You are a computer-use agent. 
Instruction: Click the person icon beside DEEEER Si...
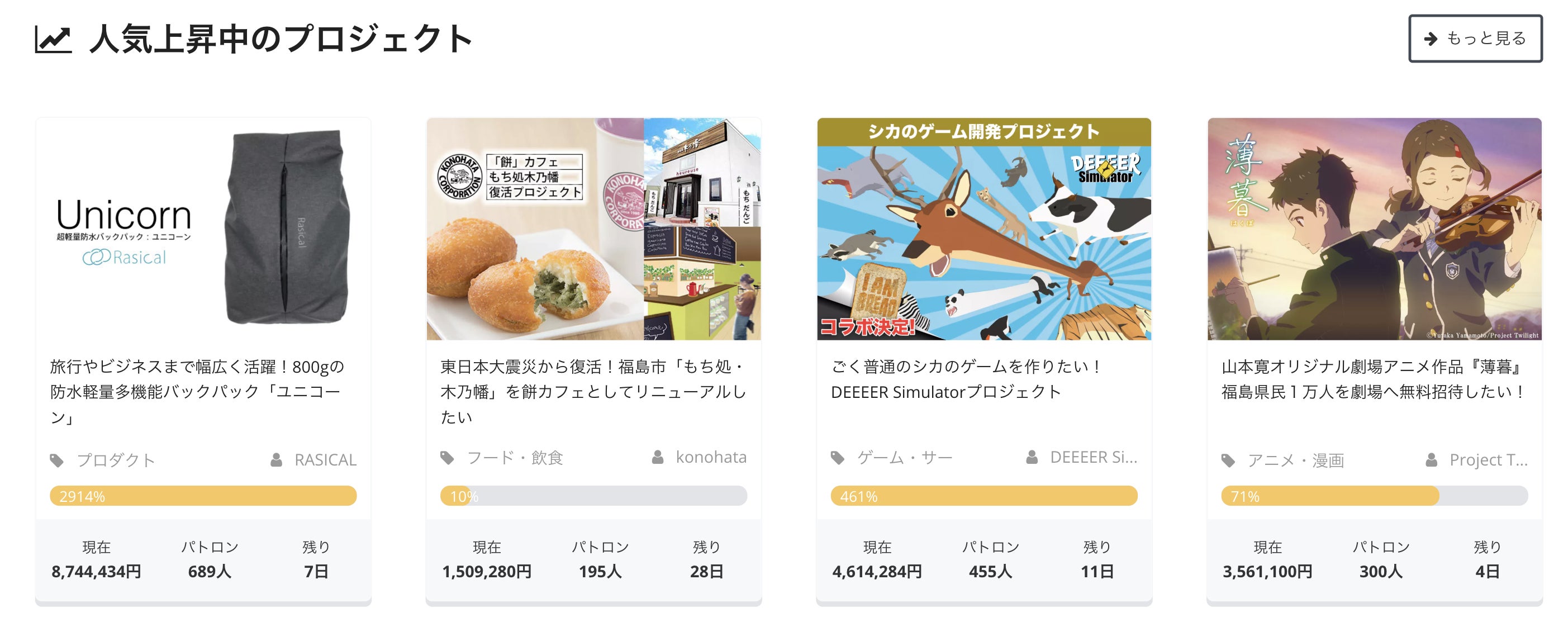[1032, 457]
